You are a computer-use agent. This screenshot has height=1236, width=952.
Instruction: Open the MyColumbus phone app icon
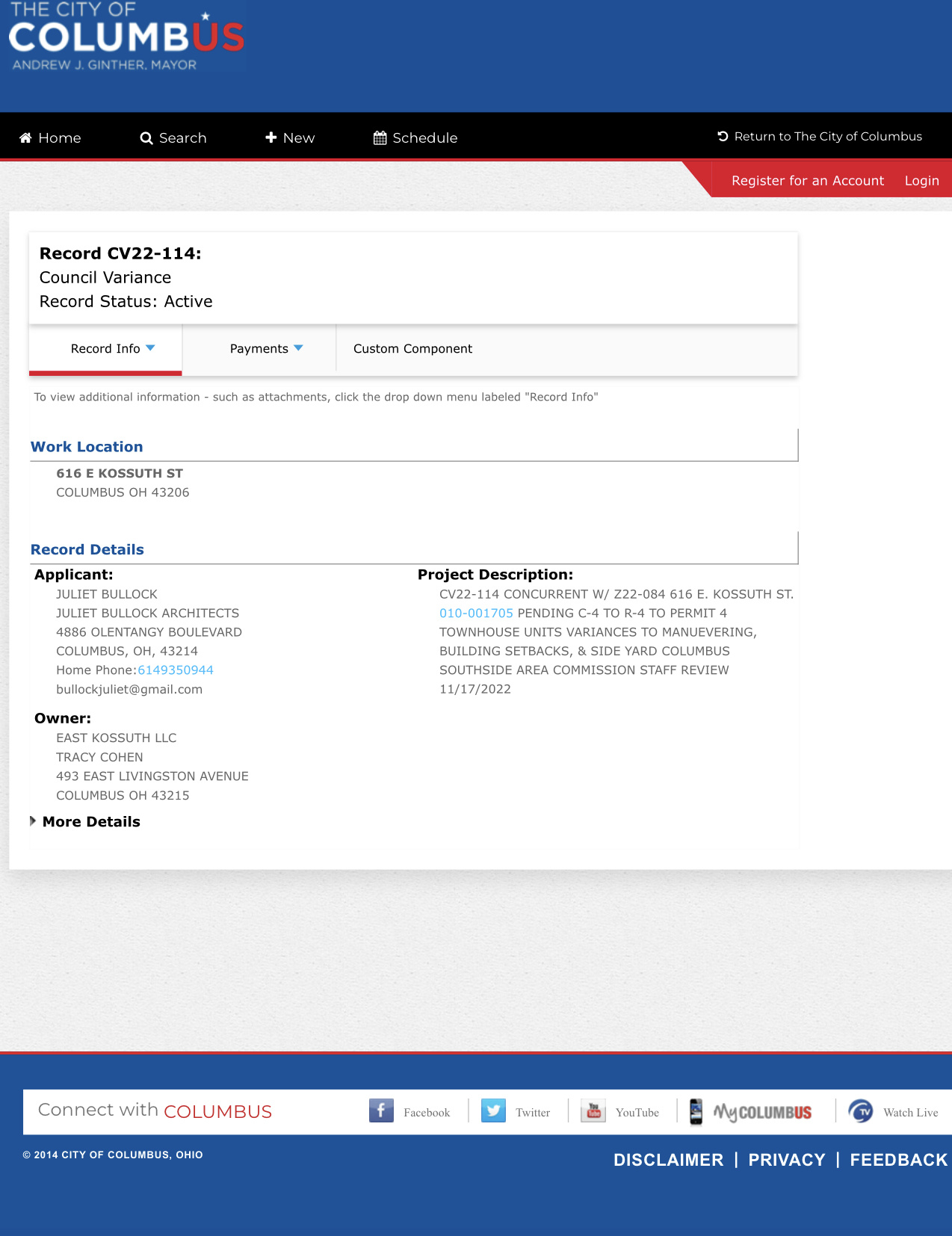(x=696, y=1111)
